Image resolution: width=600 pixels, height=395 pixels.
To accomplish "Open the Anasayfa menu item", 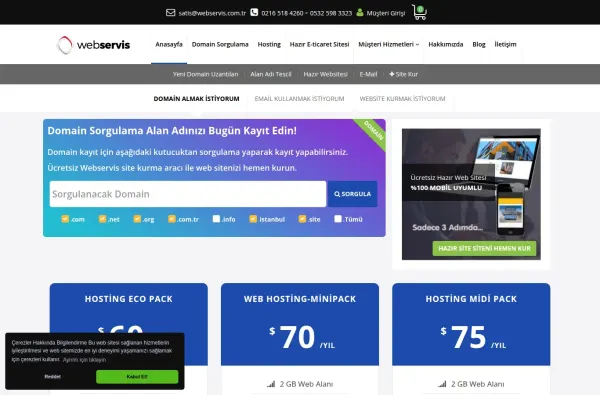I will click(x=169, y=44).
